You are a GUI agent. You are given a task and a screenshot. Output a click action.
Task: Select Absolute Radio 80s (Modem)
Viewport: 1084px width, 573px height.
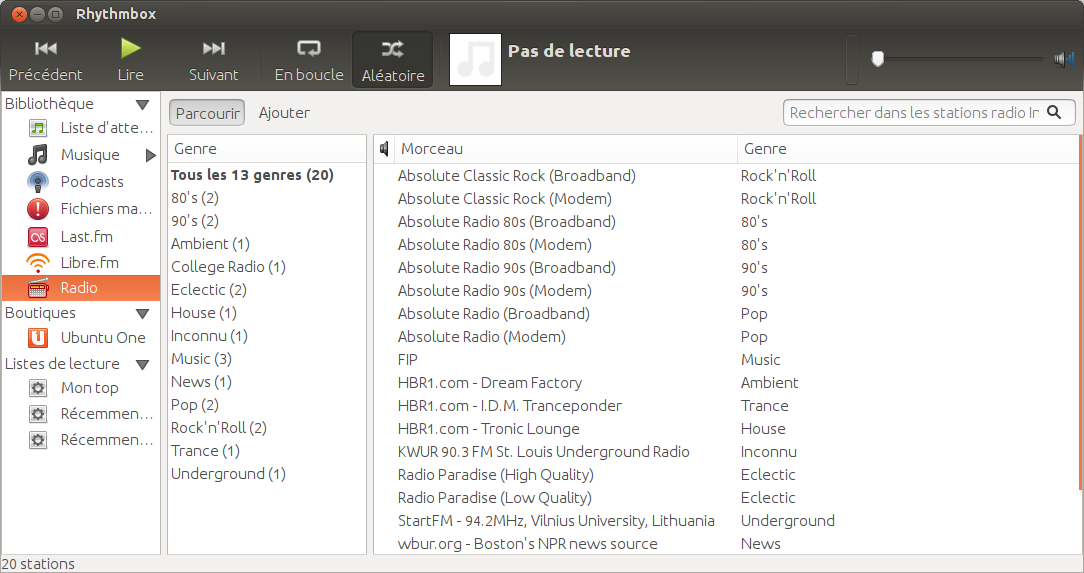point(726,245)
